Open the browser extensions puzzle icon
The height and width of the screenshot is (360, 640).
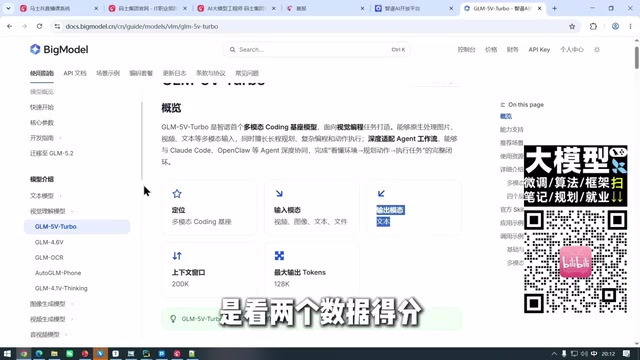(593, 26)
